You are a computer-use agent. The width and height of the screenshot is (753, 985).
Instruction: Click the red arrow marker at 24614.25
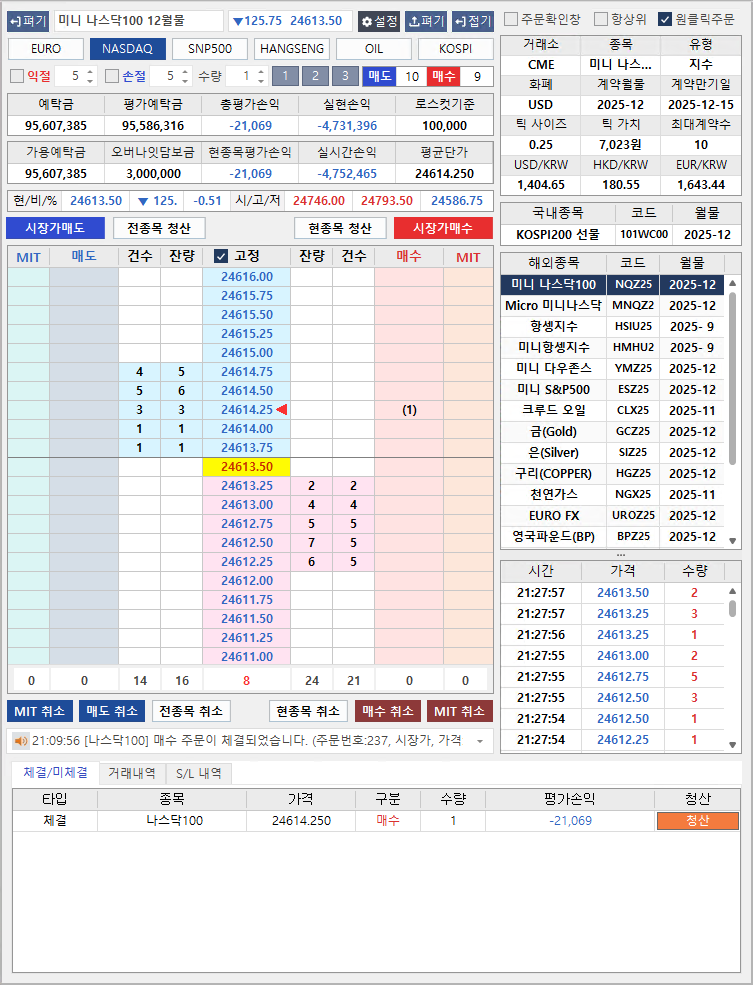click(282, 410)
